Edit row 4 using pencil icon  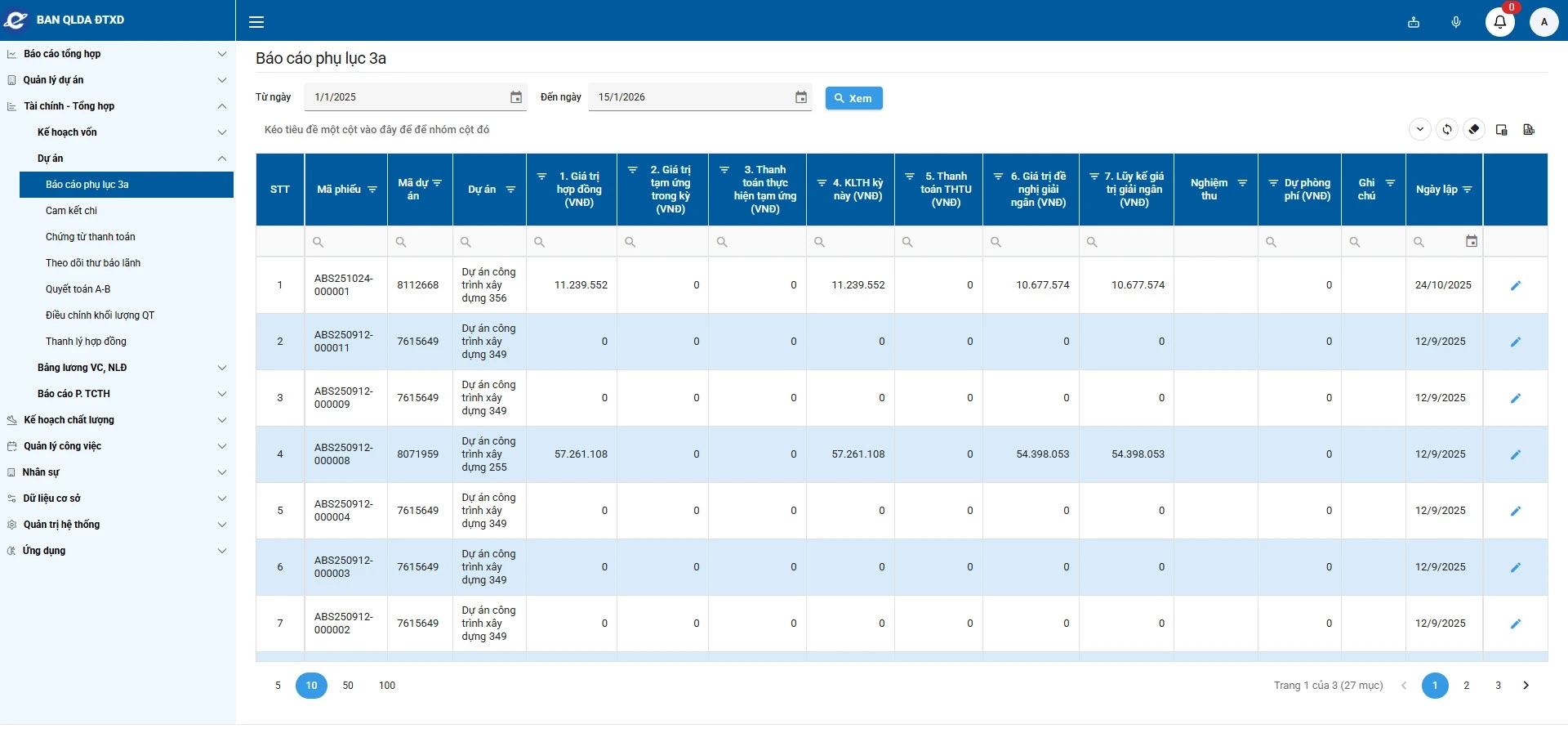[x=1516, y=454]
